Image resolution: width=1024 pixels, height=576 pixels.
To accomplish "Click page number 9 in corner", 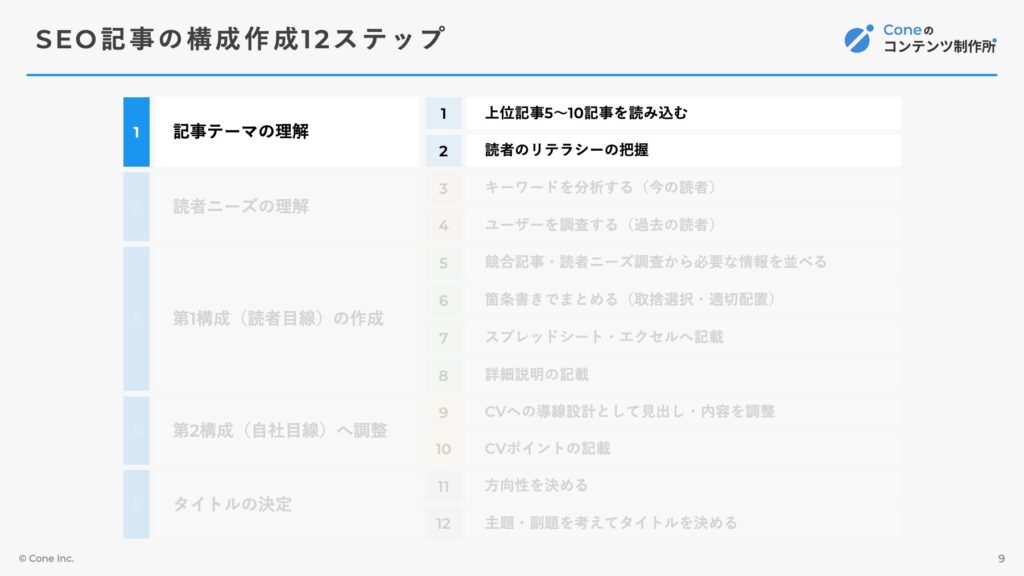I will (1001, 558).
